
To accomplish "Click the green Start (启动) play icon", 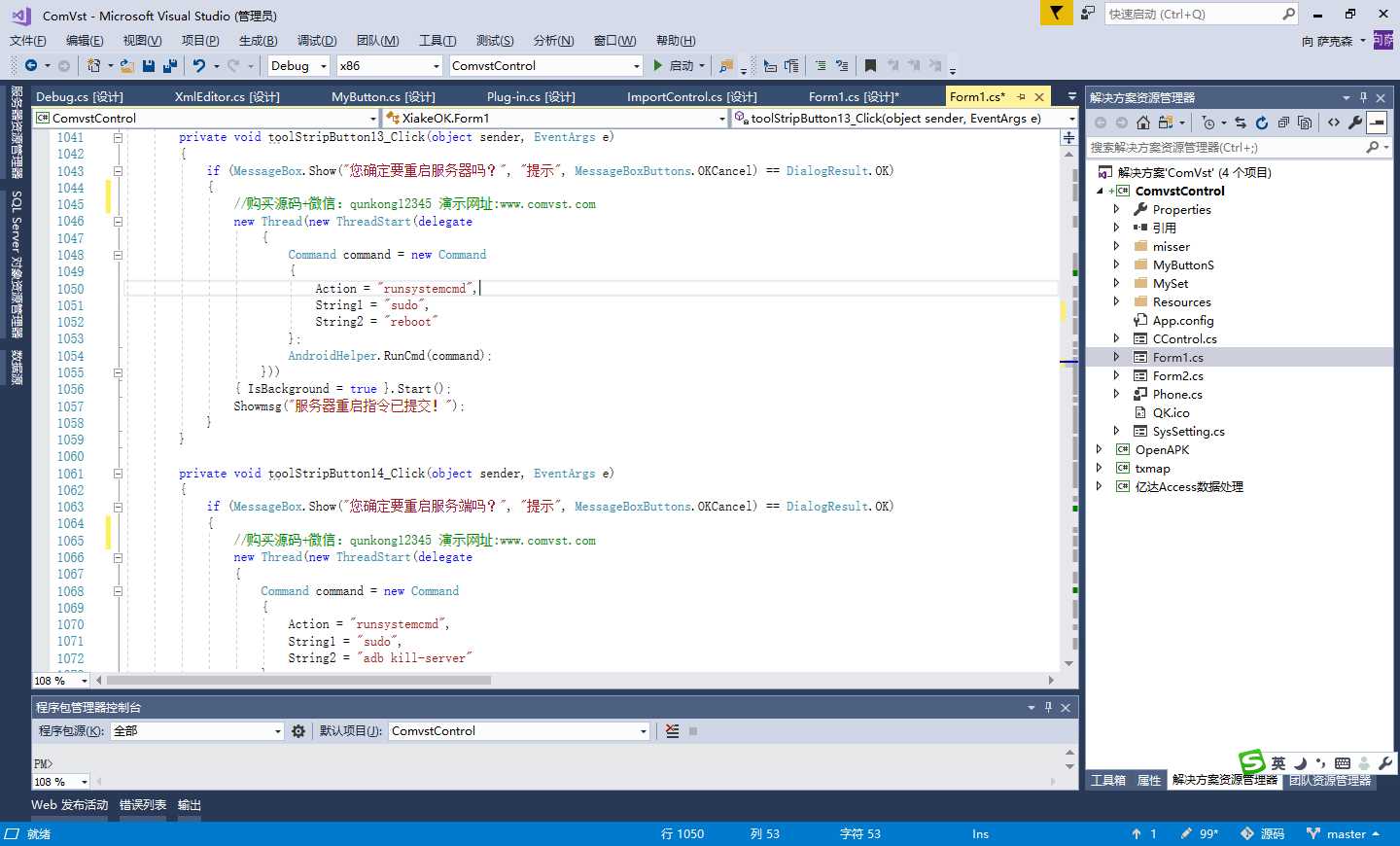I will (658, 65).
